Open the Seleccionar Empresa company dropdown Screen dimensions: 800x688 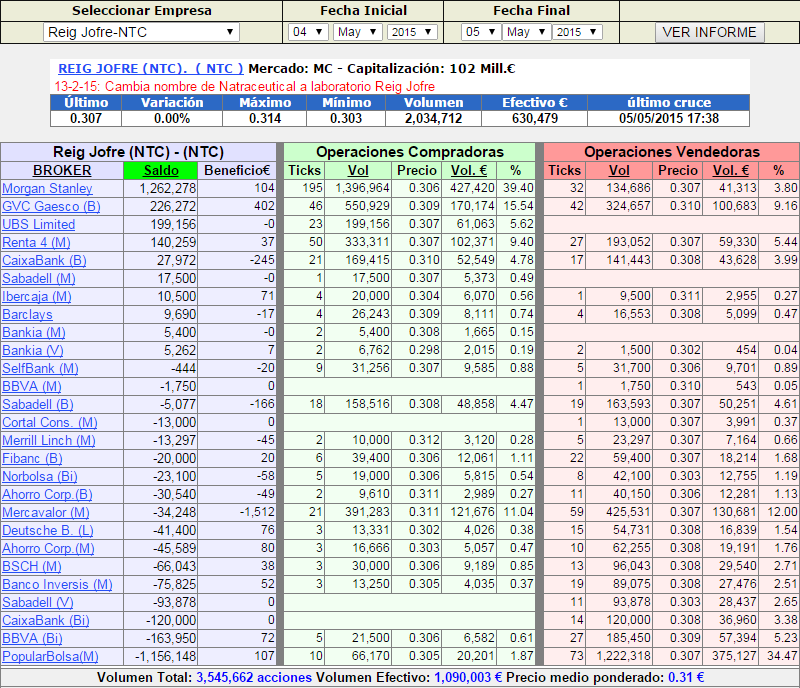click(x=141, y=32)
